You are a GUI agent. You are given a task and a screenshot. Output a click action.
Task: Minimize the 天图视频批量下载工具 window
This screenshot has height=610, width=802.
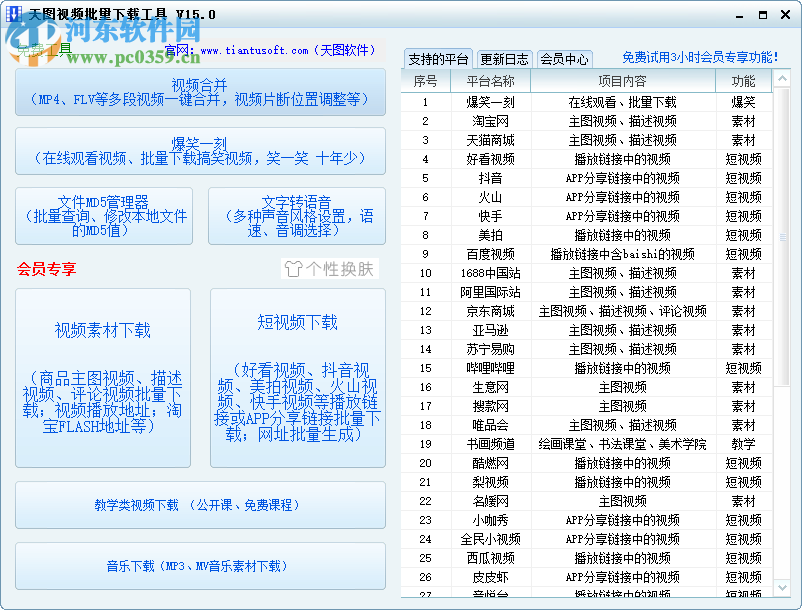(x=739, y=15)
